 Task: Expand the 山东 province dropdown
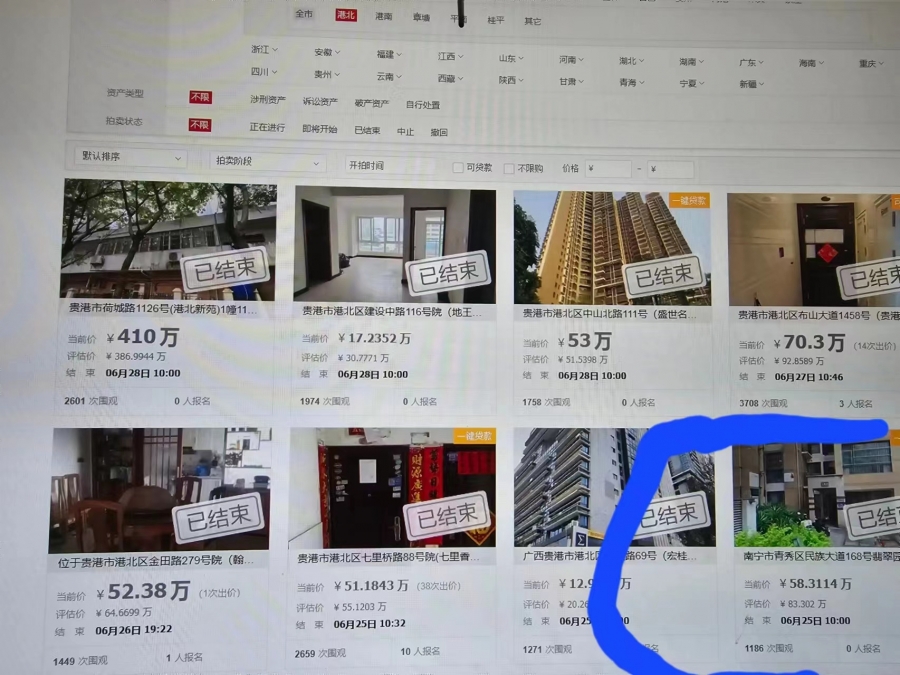(x=511, y=59)
